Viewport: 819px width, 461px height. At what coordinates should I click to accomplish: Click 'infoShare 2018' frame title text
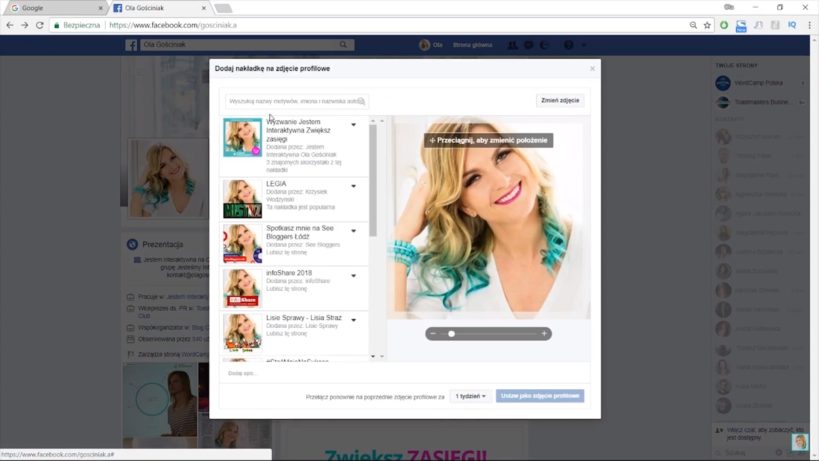(289, 273)
